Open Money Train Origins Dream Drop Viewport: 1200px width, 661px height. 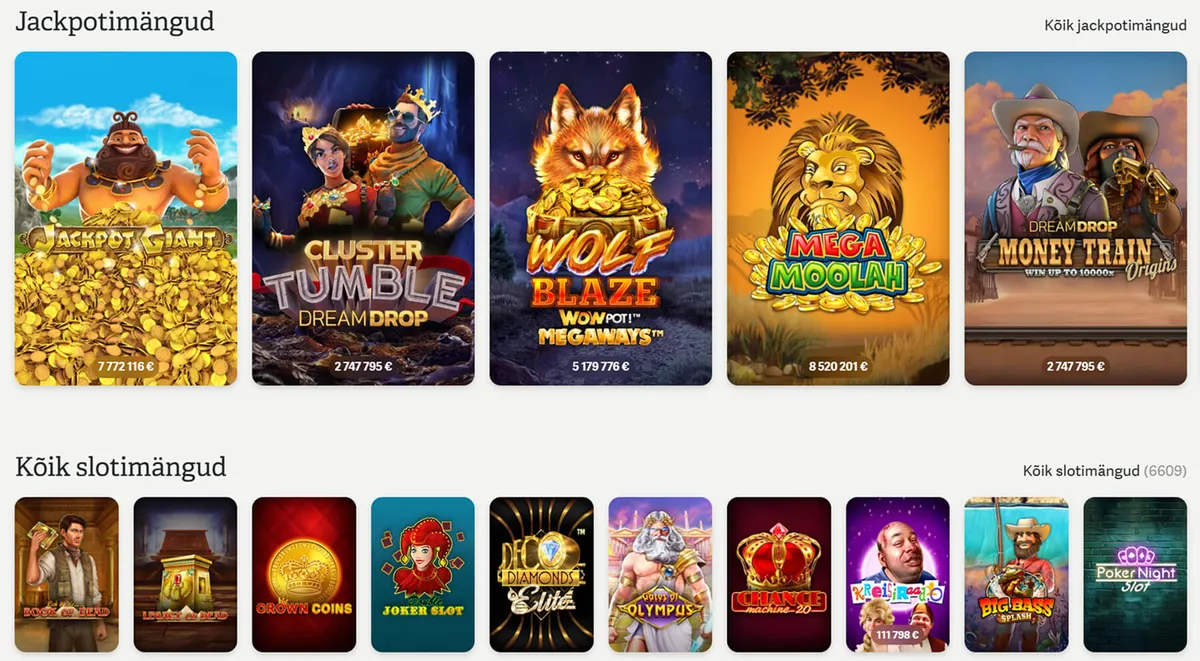tap(1075, 218)
